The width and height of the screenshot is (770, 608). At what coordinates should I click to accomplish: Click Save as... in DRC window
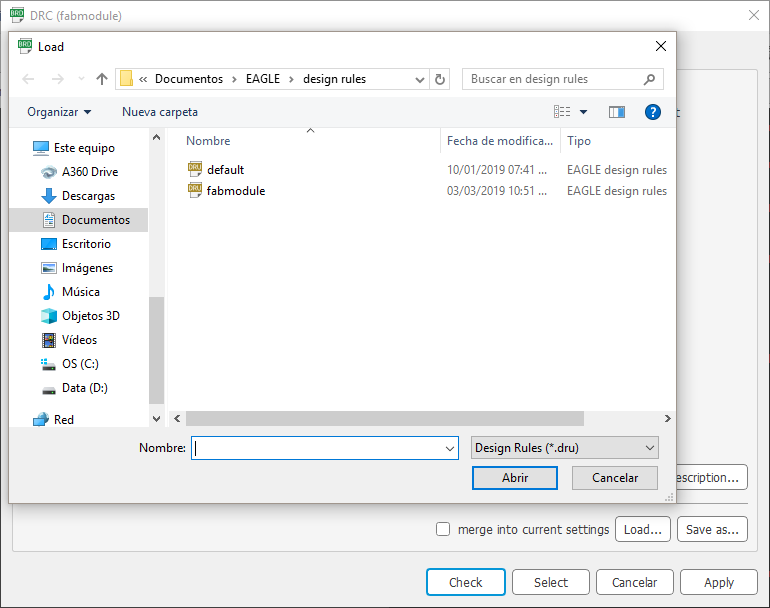click(x=712, y=529)
